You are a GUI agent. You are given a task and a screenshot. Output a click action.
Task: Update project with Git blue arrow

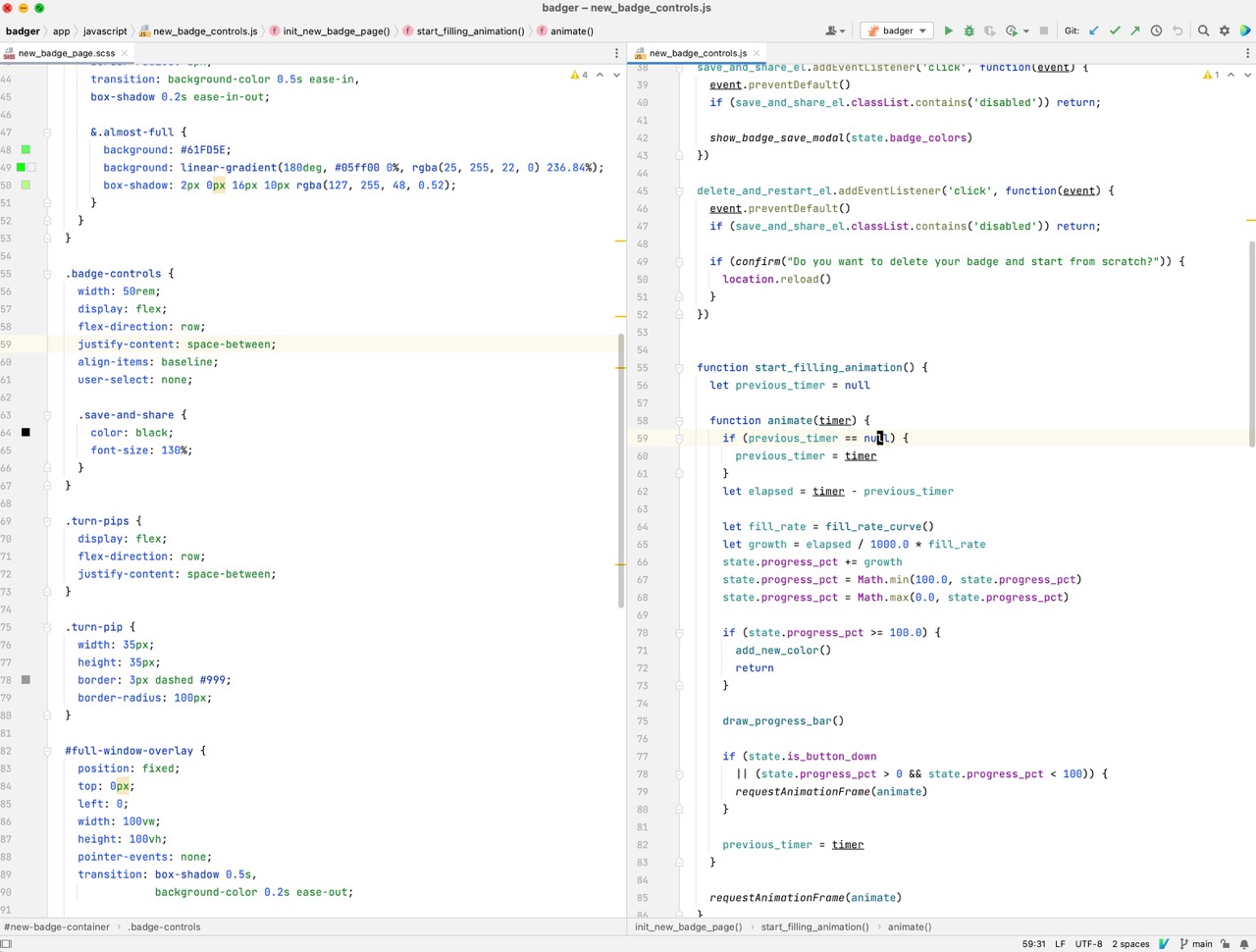pos(1094,30)
